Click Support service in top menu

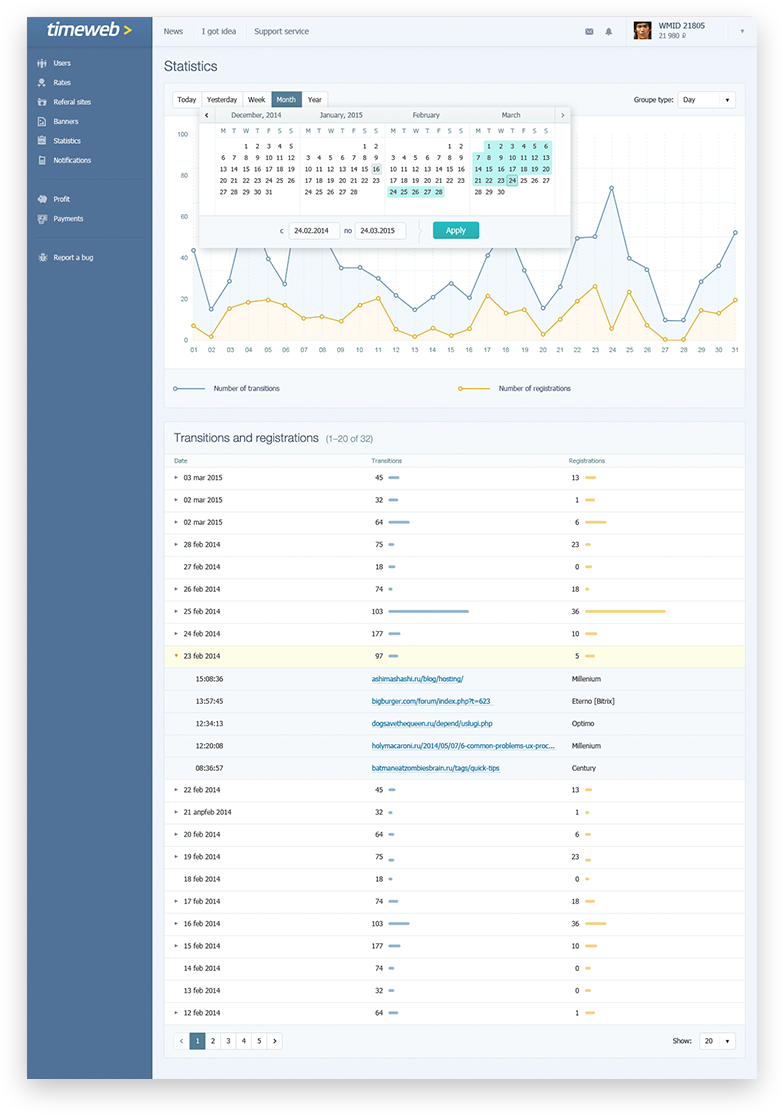[281, 32]
